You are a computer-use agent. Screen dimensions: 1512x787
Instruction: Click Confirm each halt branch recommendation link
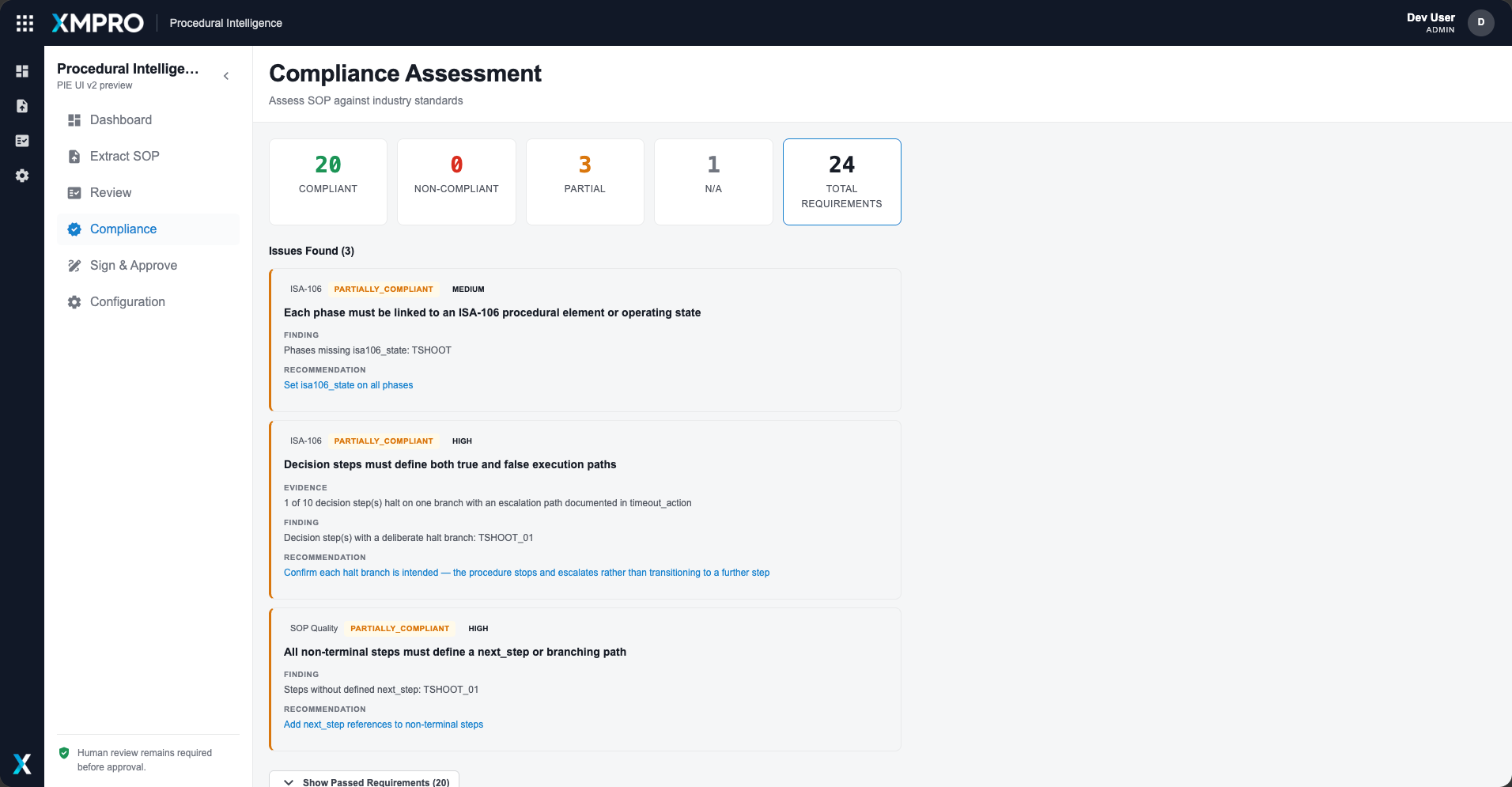[x=527, y=573]
